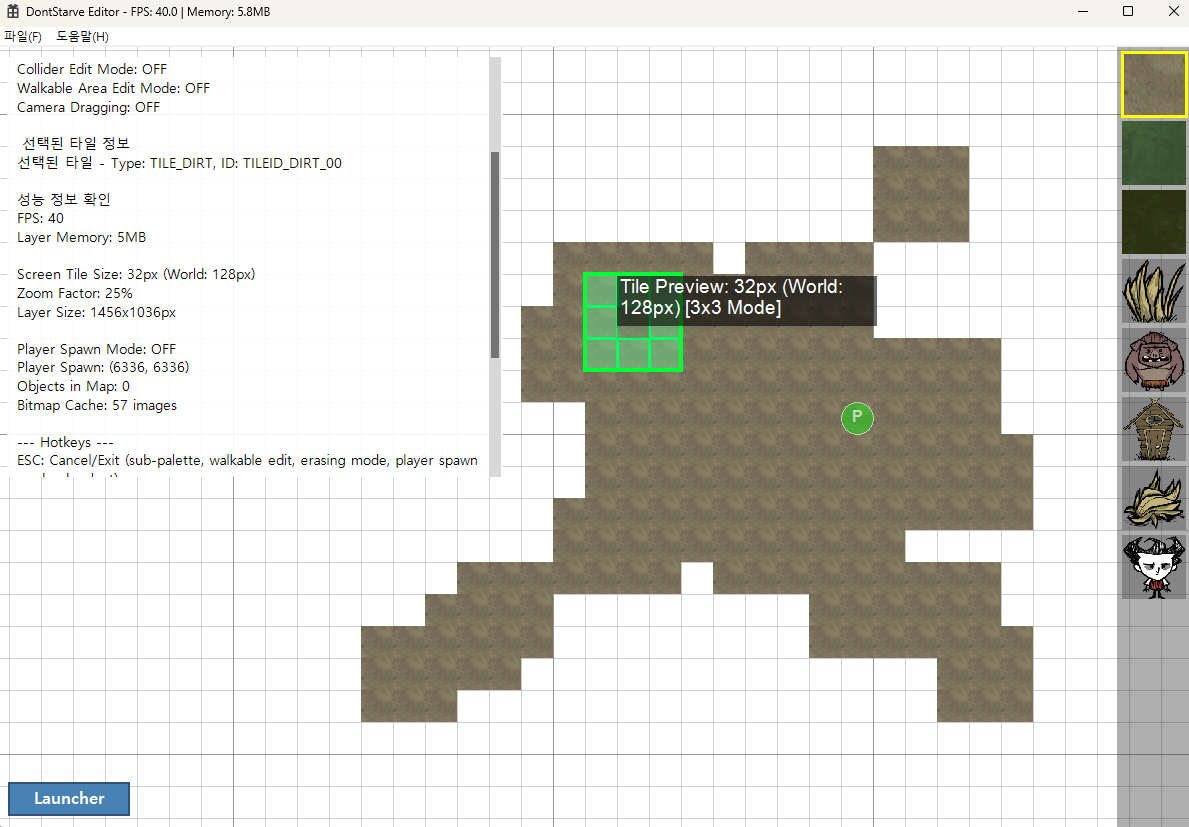
Task: Close the DontStarve Editor window
Action: tap(1172, 11)
